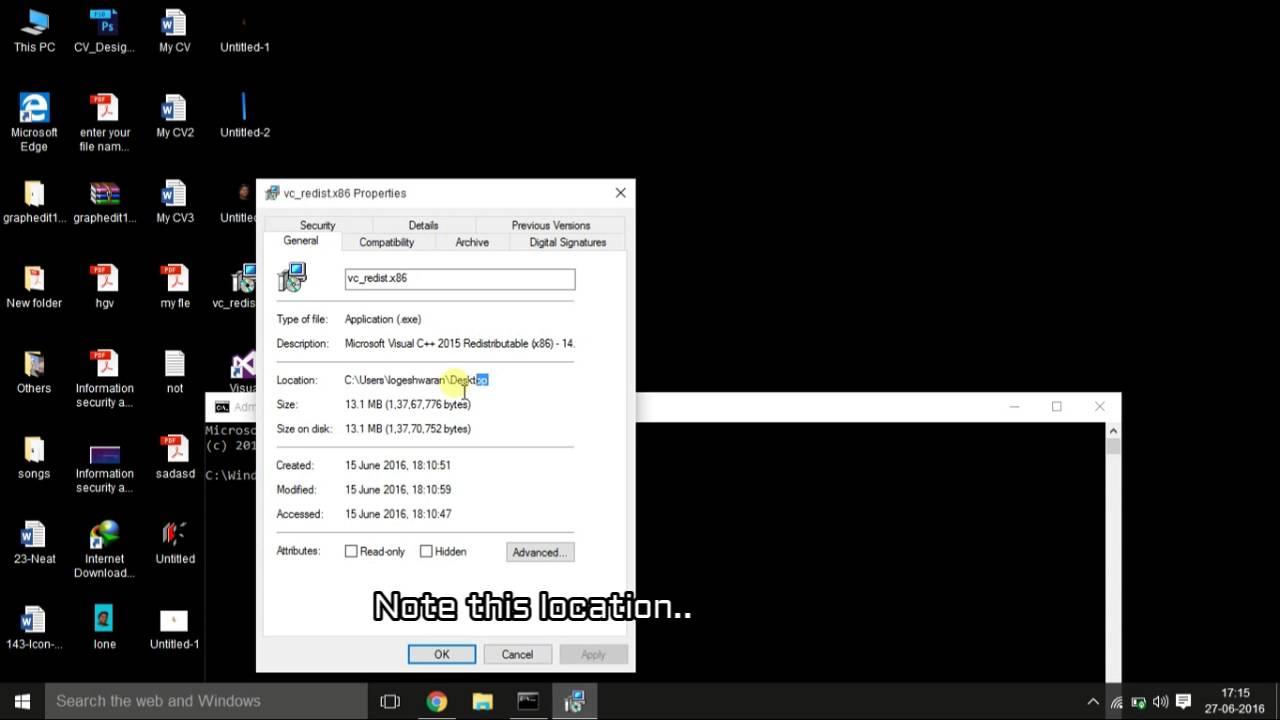Viewport: 1280px width, 720px height.
Task: Click the Application (.exe) file type text
Action: 383,319
